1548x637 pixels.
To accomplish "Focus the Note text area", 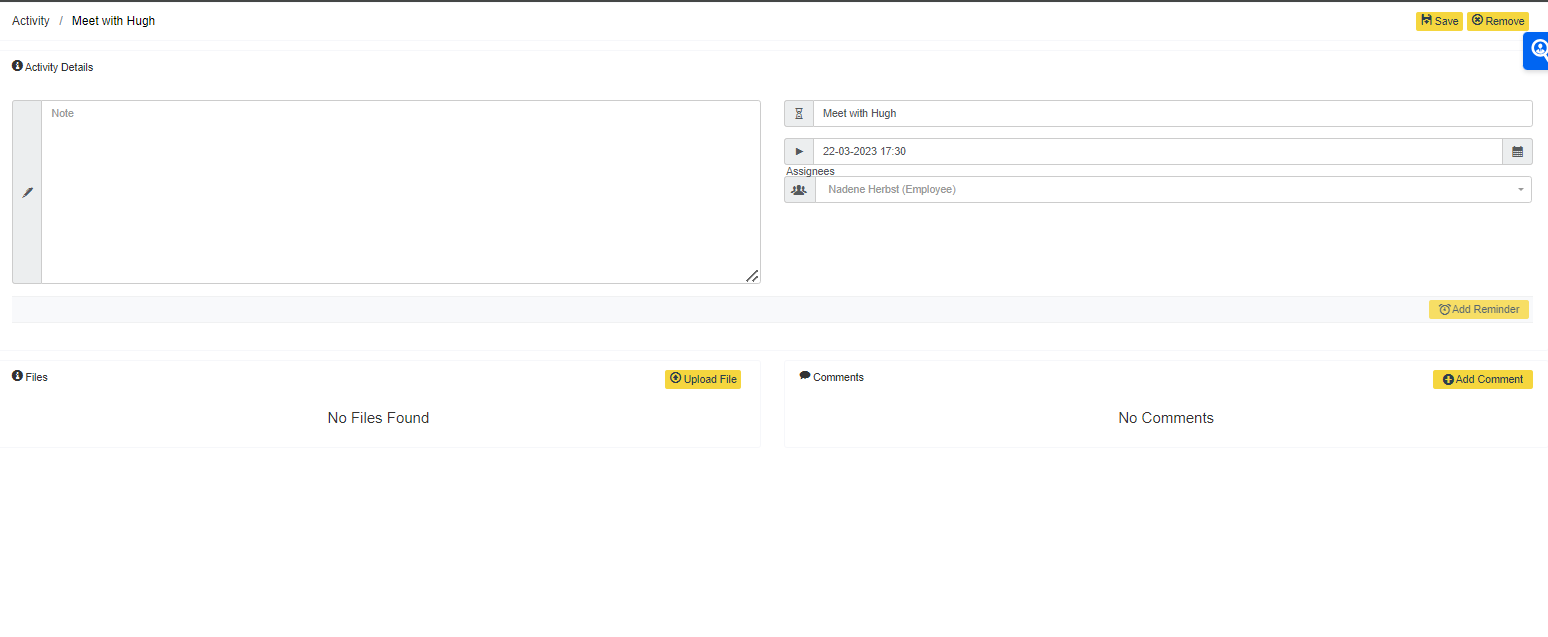I will click(401, 192).
